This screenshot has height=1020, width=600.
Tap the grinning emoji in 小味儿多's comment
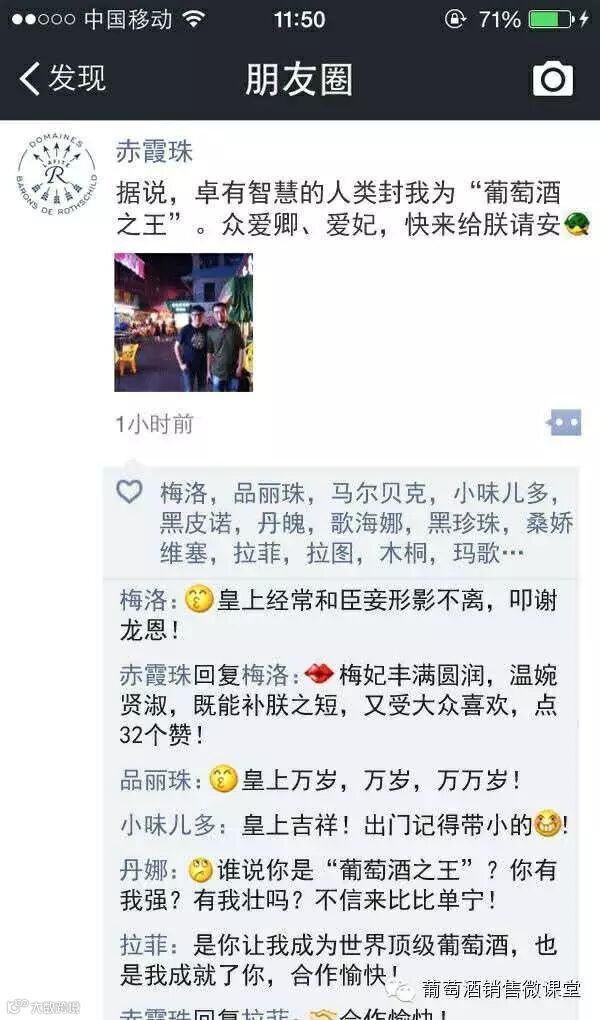pyautogui.click(x=547, y=825)
